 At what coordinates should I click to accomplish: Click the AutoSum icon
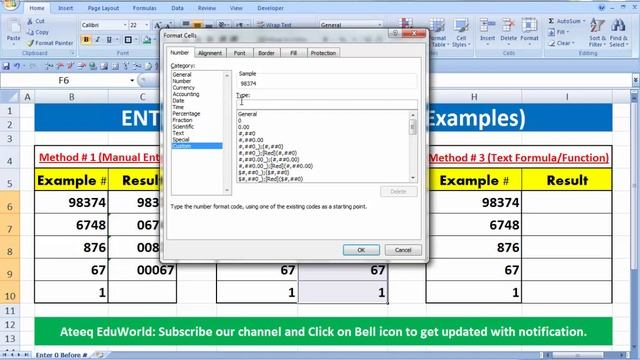(551, 21)
